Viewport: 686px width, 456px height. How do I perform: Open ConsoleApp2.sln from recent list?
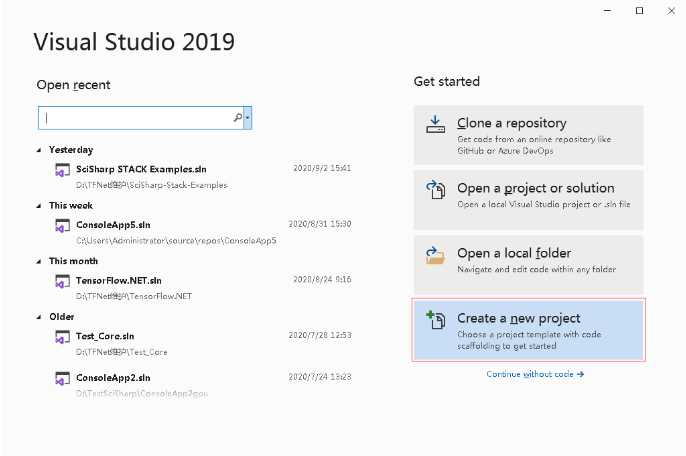click(113, 378)
